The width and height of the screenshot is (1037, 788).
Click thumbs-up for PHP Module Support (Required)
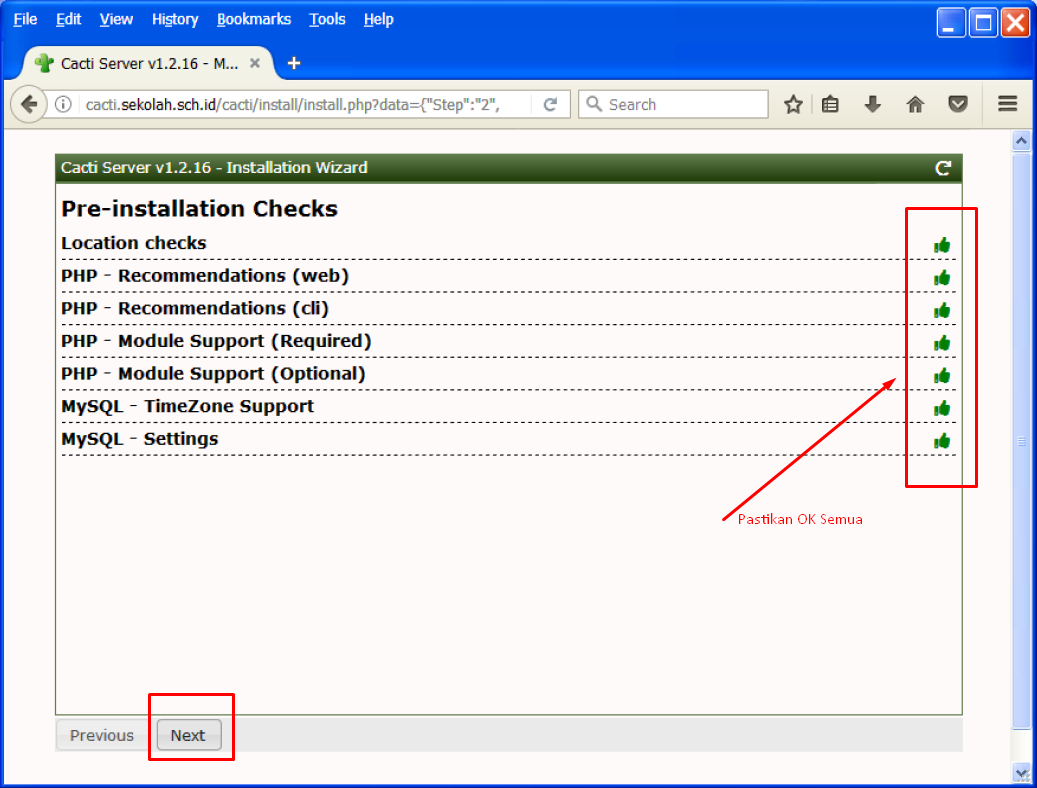(x=941, y=343)
